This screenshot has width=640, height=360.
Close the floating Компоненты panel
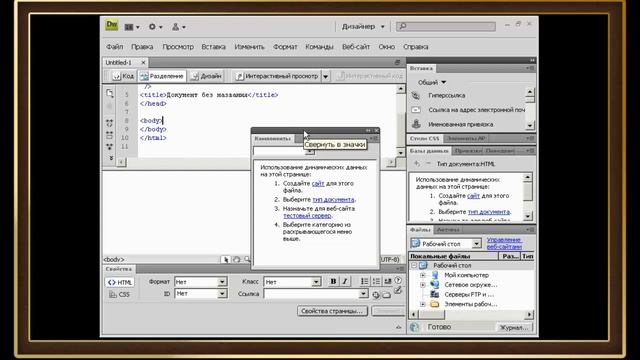(376, 131)
